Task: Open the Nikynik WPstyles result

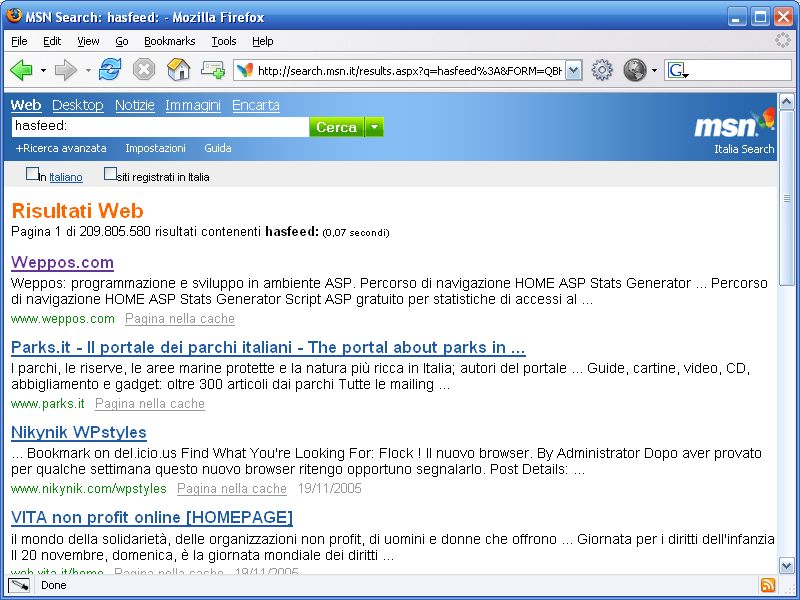Action: 79,432
